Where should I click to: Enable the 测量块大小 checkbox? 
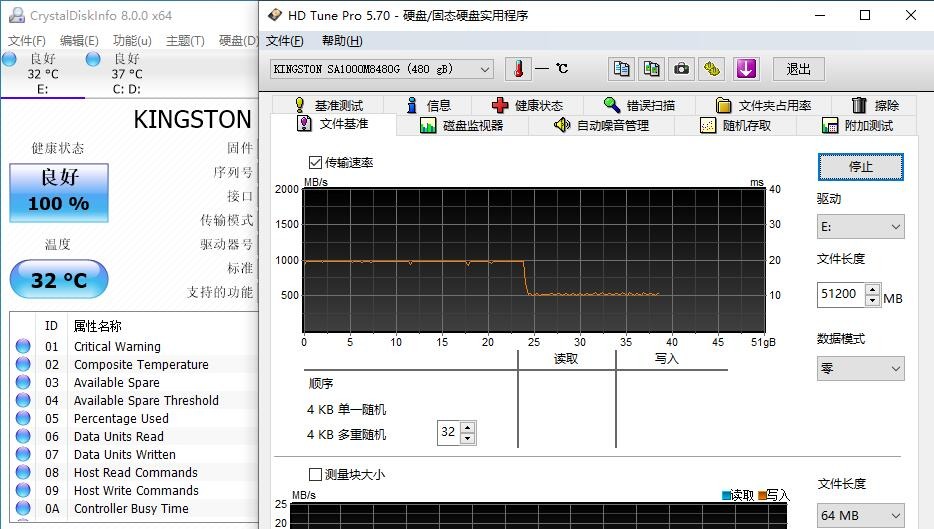[x=316, y=474]
